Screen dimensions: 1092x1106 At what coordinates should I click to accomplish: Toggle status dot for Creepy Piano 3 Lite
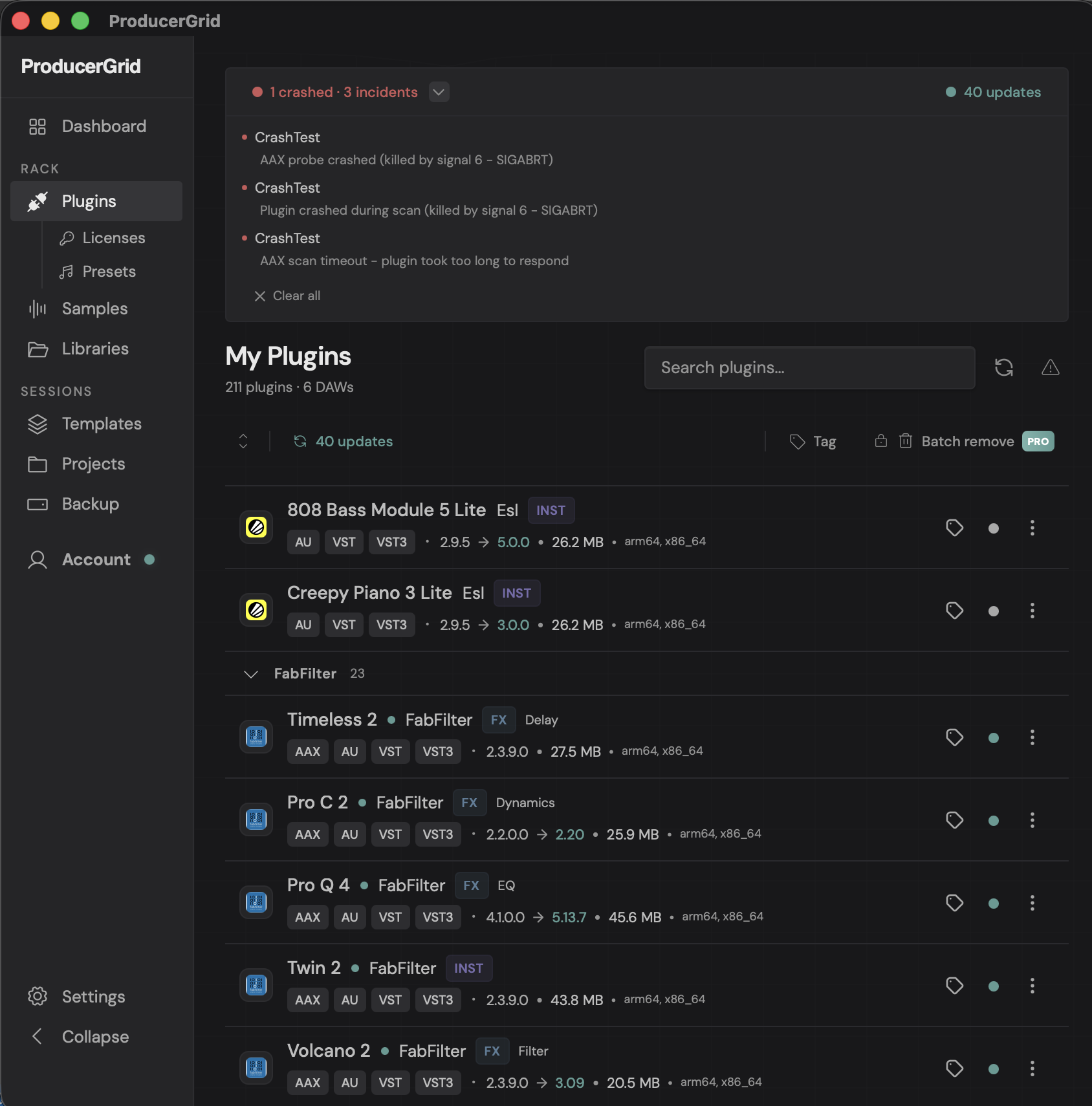coord(994,611)
